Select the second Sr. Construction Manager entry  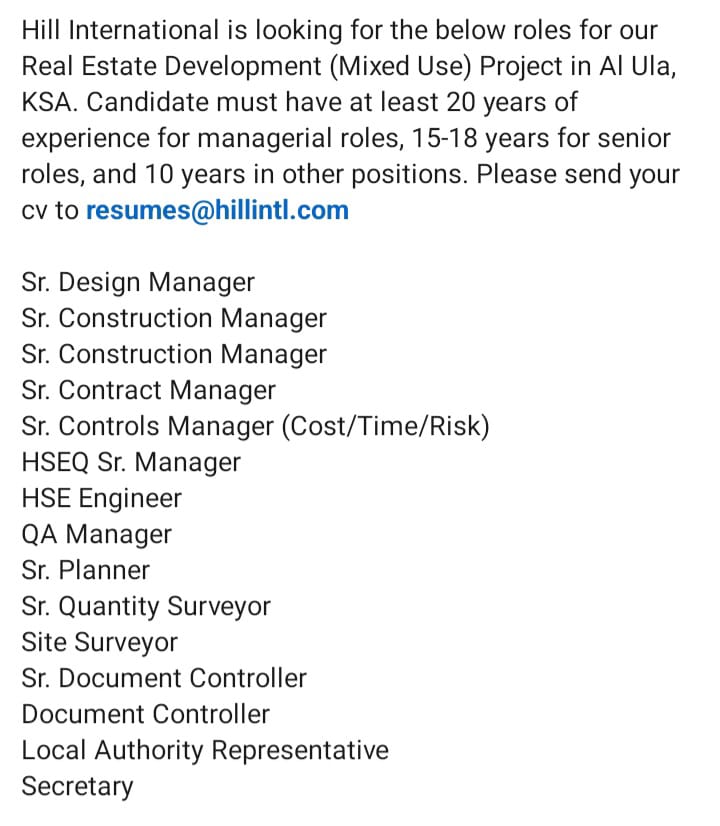tap(174, 355)
